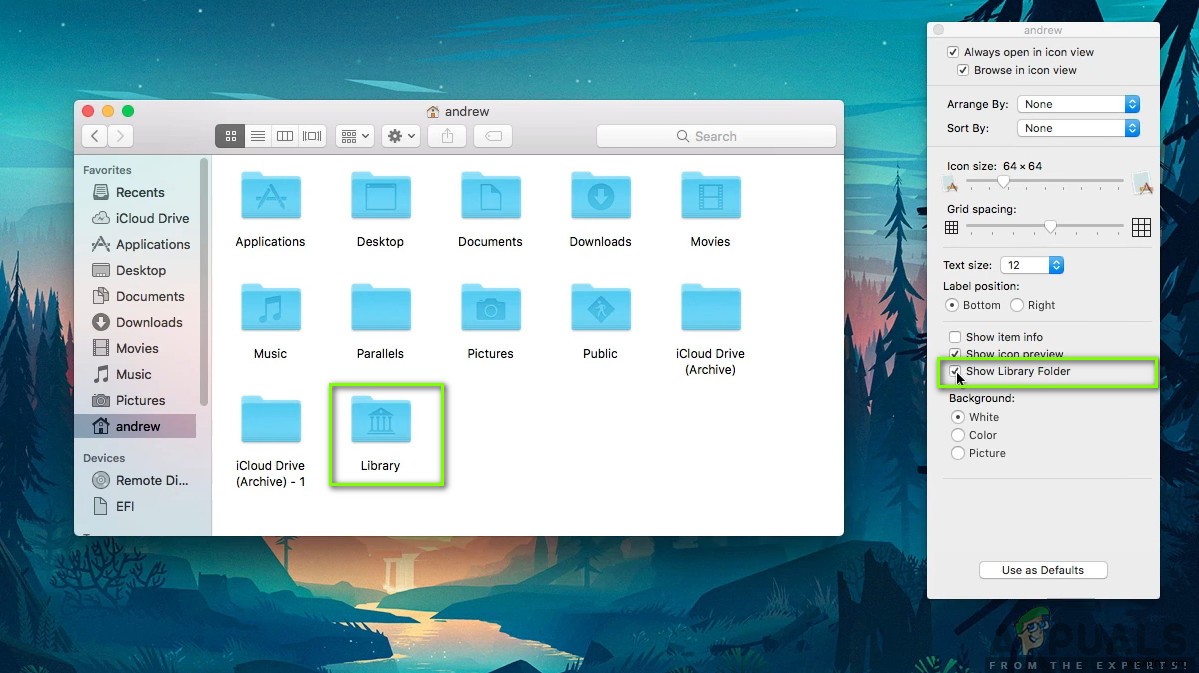Open the item grouping icon next to the gear
1199x673 pixels.
pyautogui.click(x=354, y=135)
